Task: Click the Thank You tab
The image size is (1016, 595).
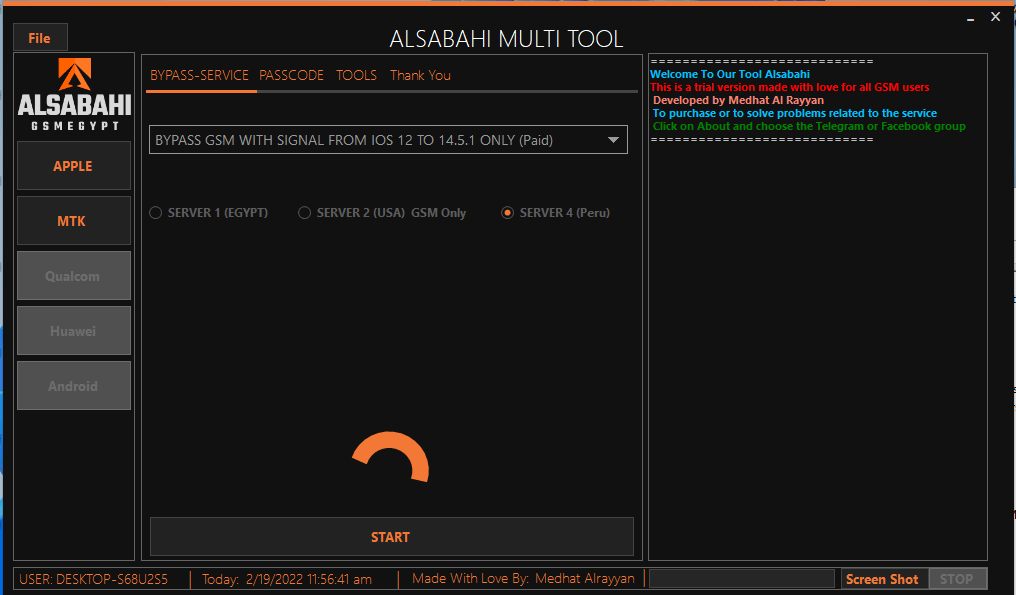Action: [x=420, y=75]
